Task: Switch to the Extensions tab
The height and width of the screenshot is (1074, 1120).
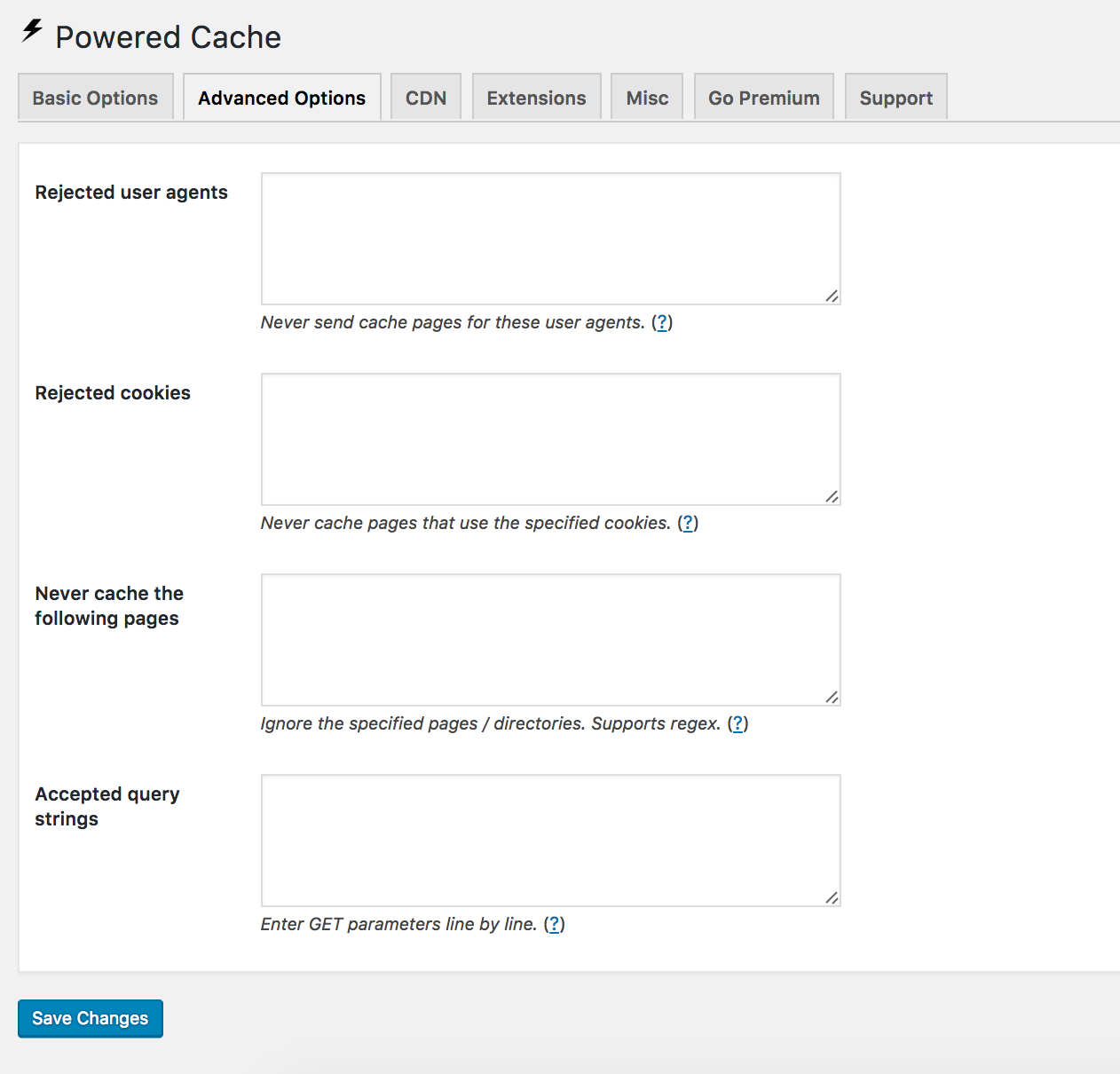Action: 536,98
